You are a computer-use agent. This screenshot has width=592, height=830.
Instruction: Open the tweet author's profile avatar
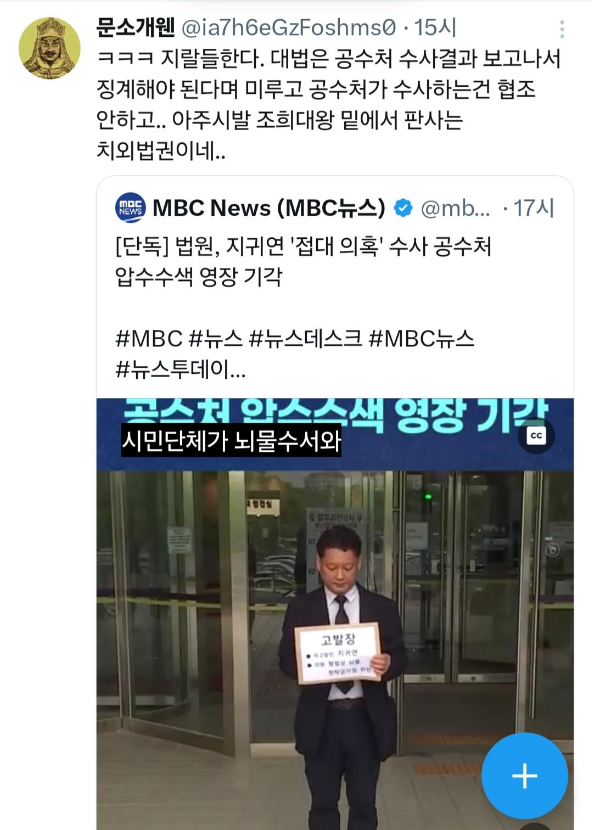[49, 48]
